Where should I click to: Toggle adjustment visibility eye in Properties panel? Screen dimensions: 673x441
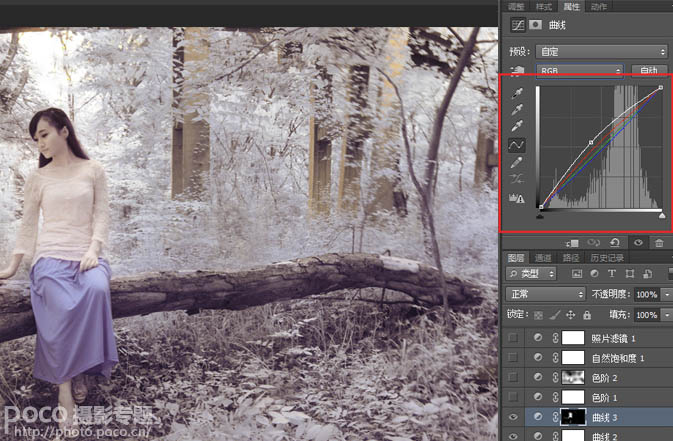point(638,243)
